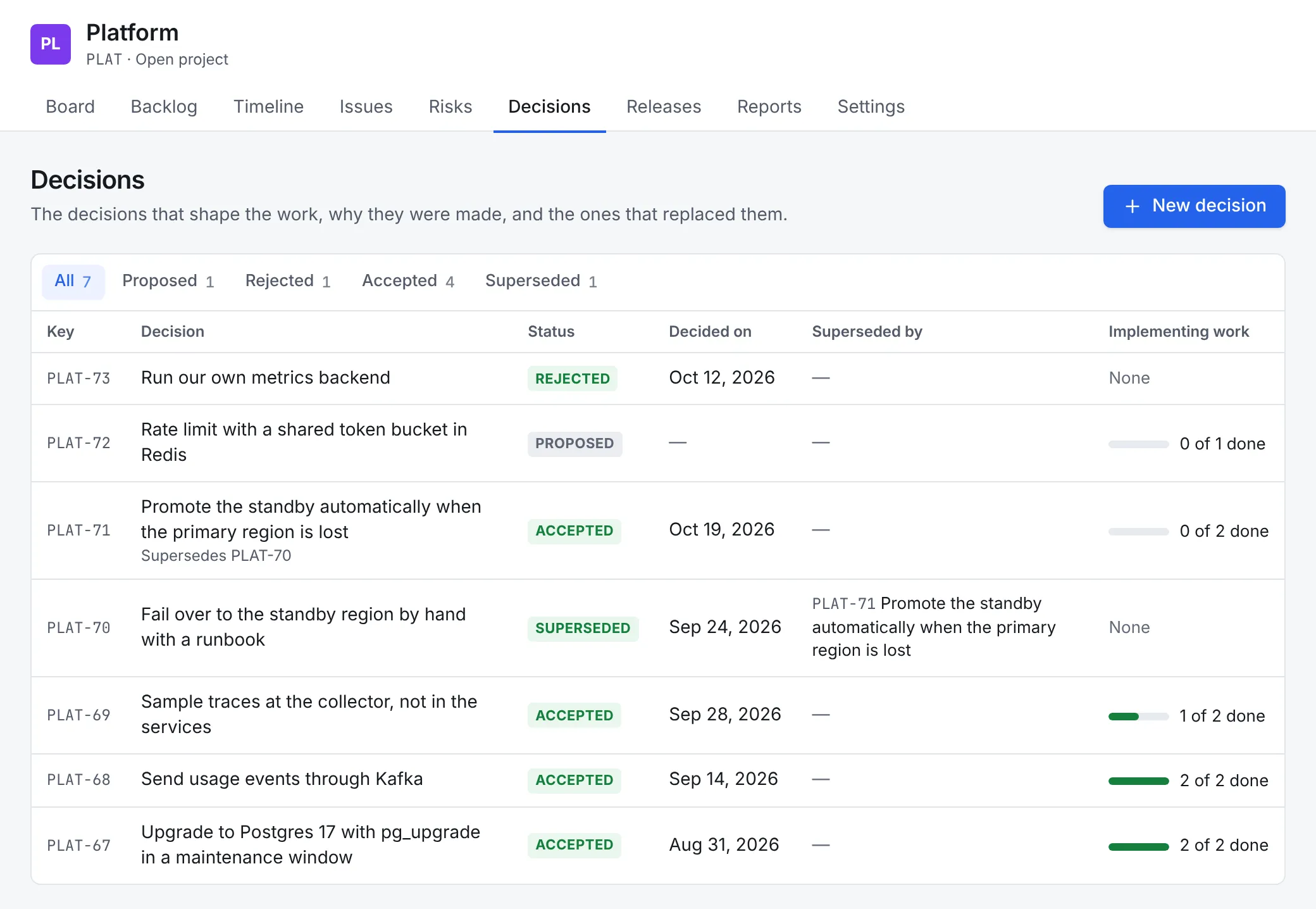Open the Board tab
1316x909 pixels.
click(70, 106)
